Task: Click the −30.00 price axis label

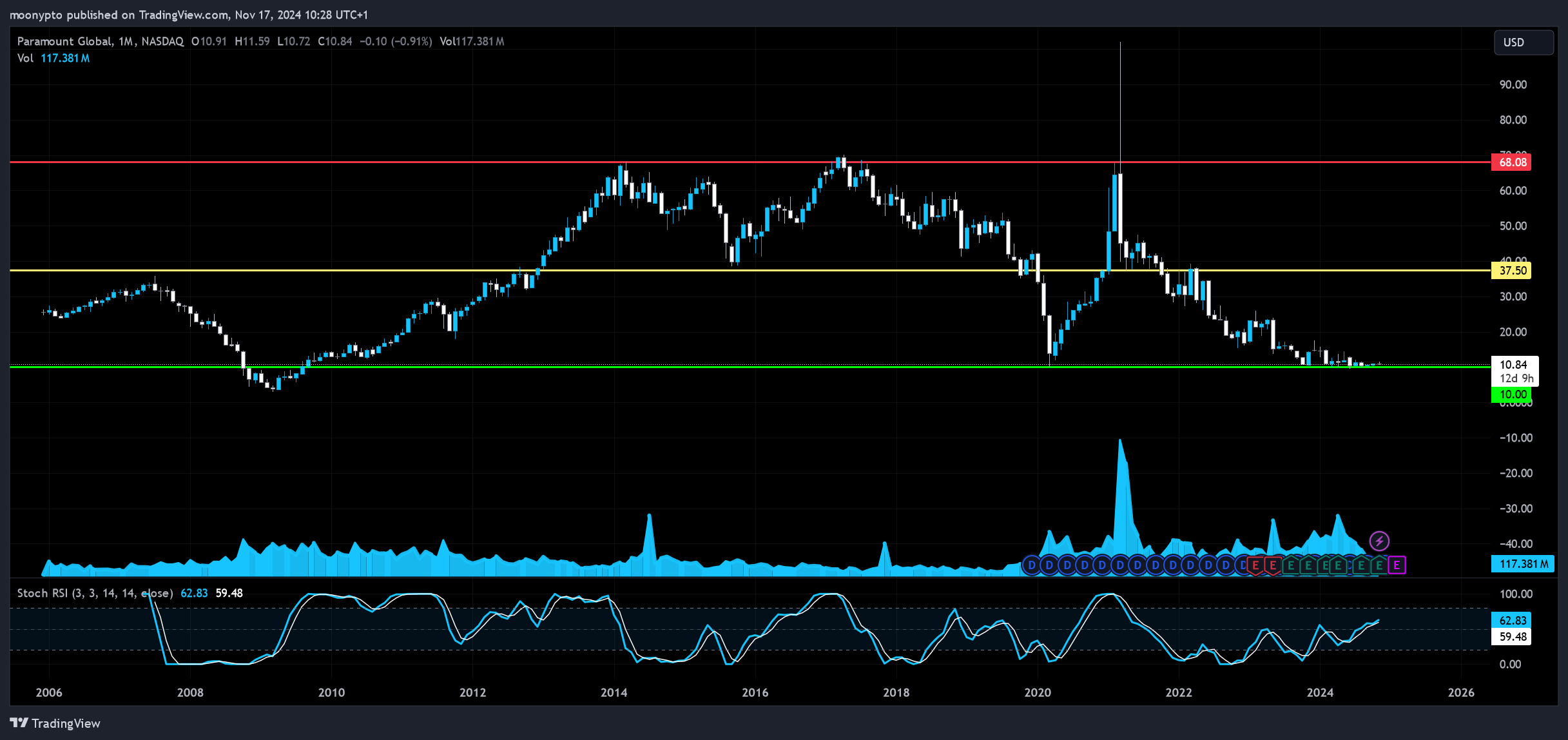Action: coord(1515,509)
